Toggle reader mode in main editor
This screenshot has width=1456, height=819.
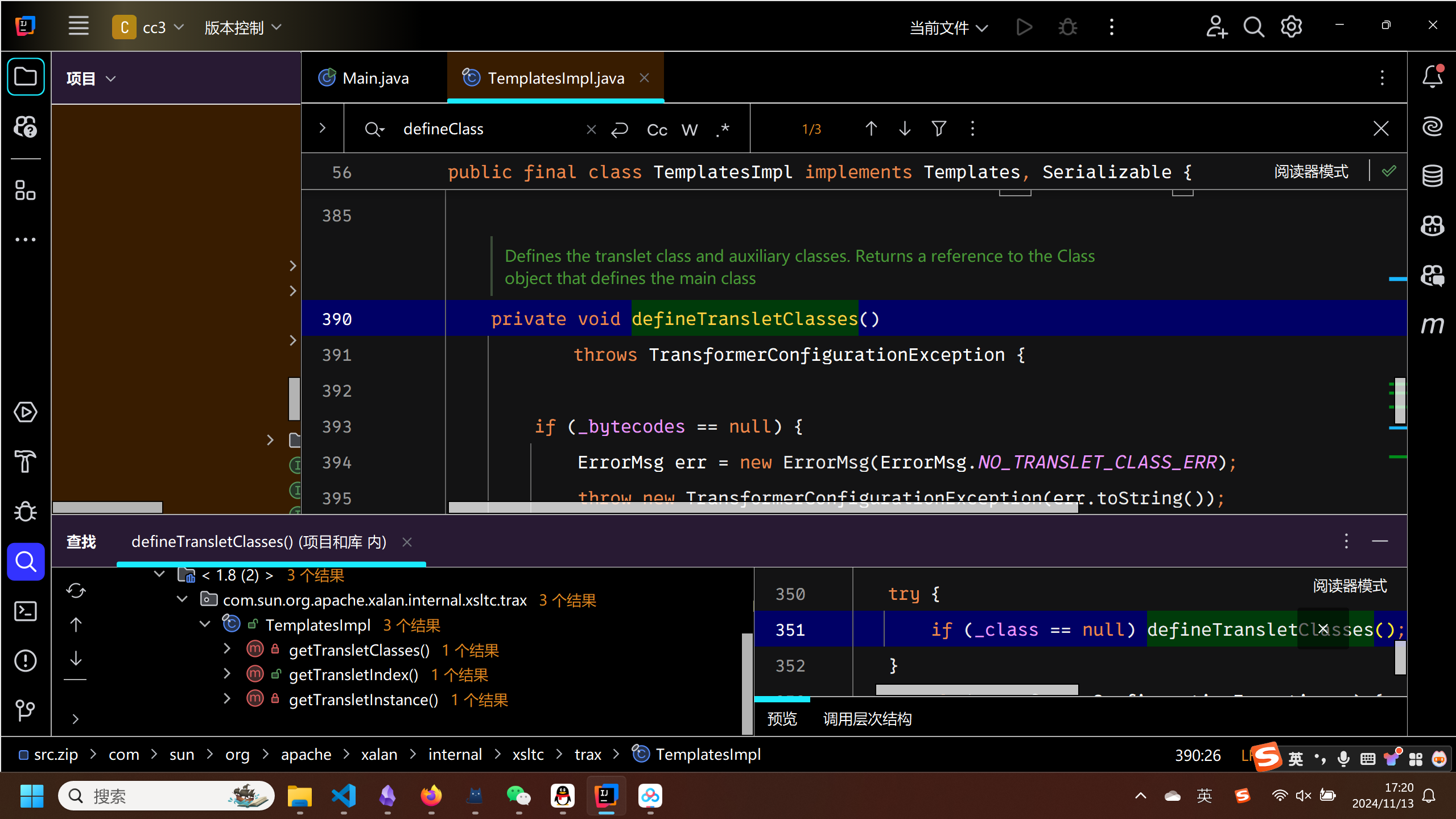point(1311,172)
